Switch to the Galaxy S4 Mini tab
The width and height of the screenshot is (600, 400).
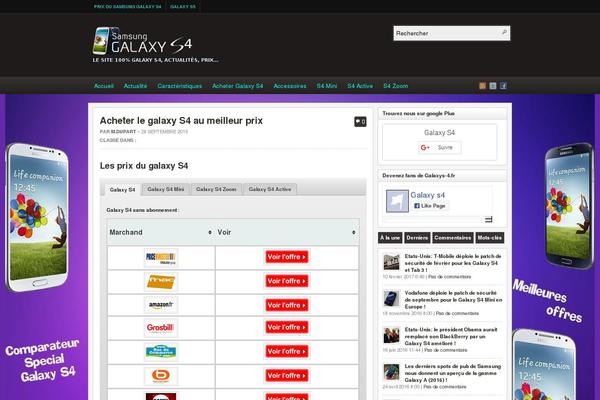166,189
